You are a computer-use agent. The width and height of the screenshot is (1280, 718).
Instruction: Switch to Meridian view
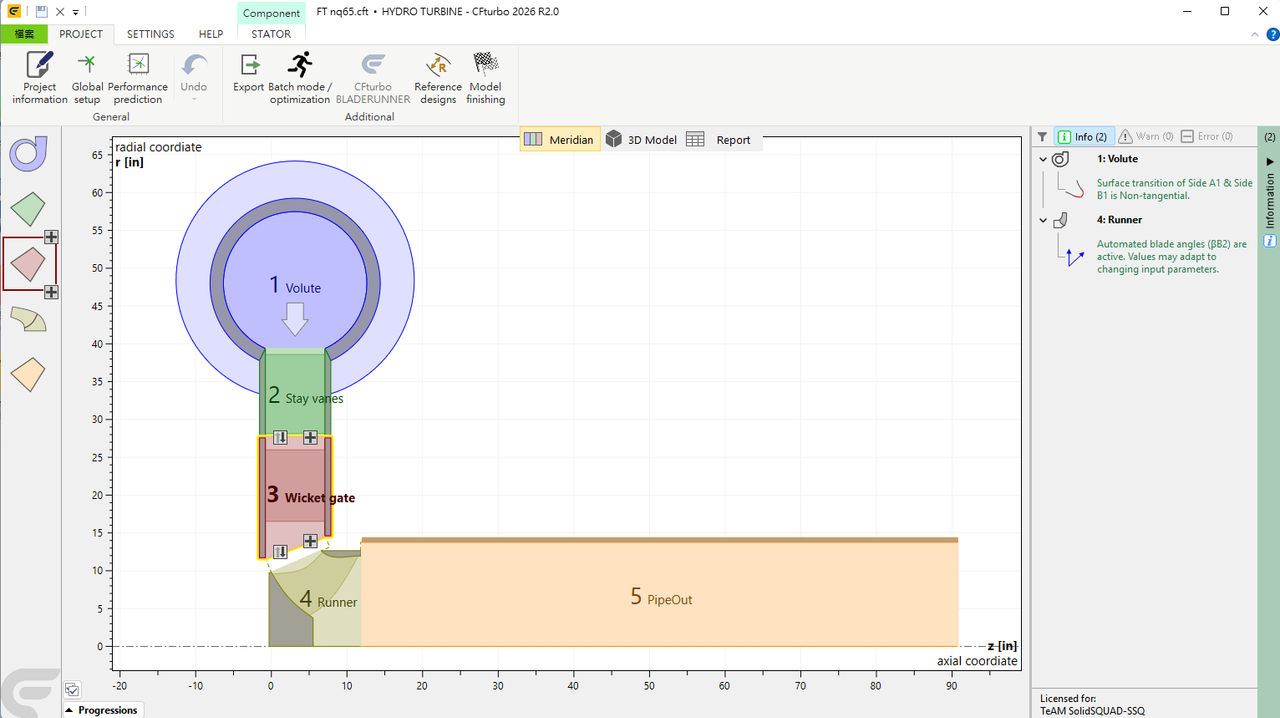coord(560,140)
